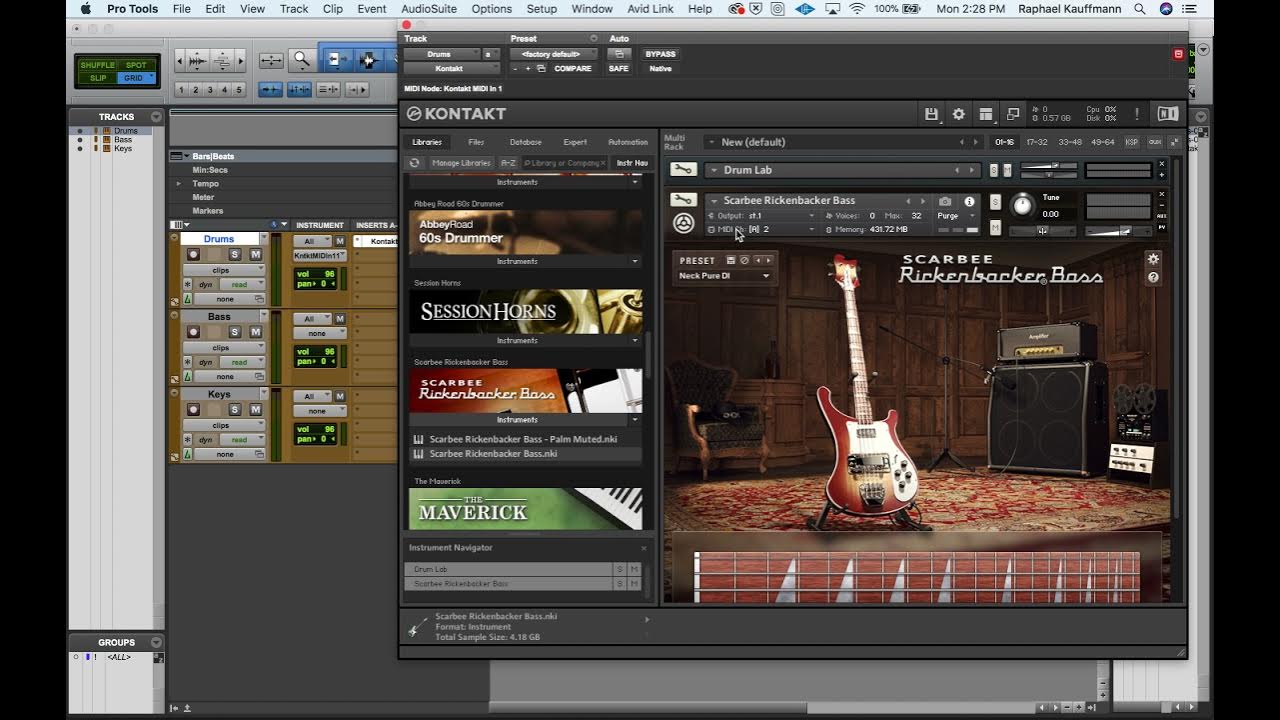Select Scarbee Rickenbacker Bass - Palm Muted.nki
The width and height of the screenshot is (1280, 720).
click(x=525, y=439)
